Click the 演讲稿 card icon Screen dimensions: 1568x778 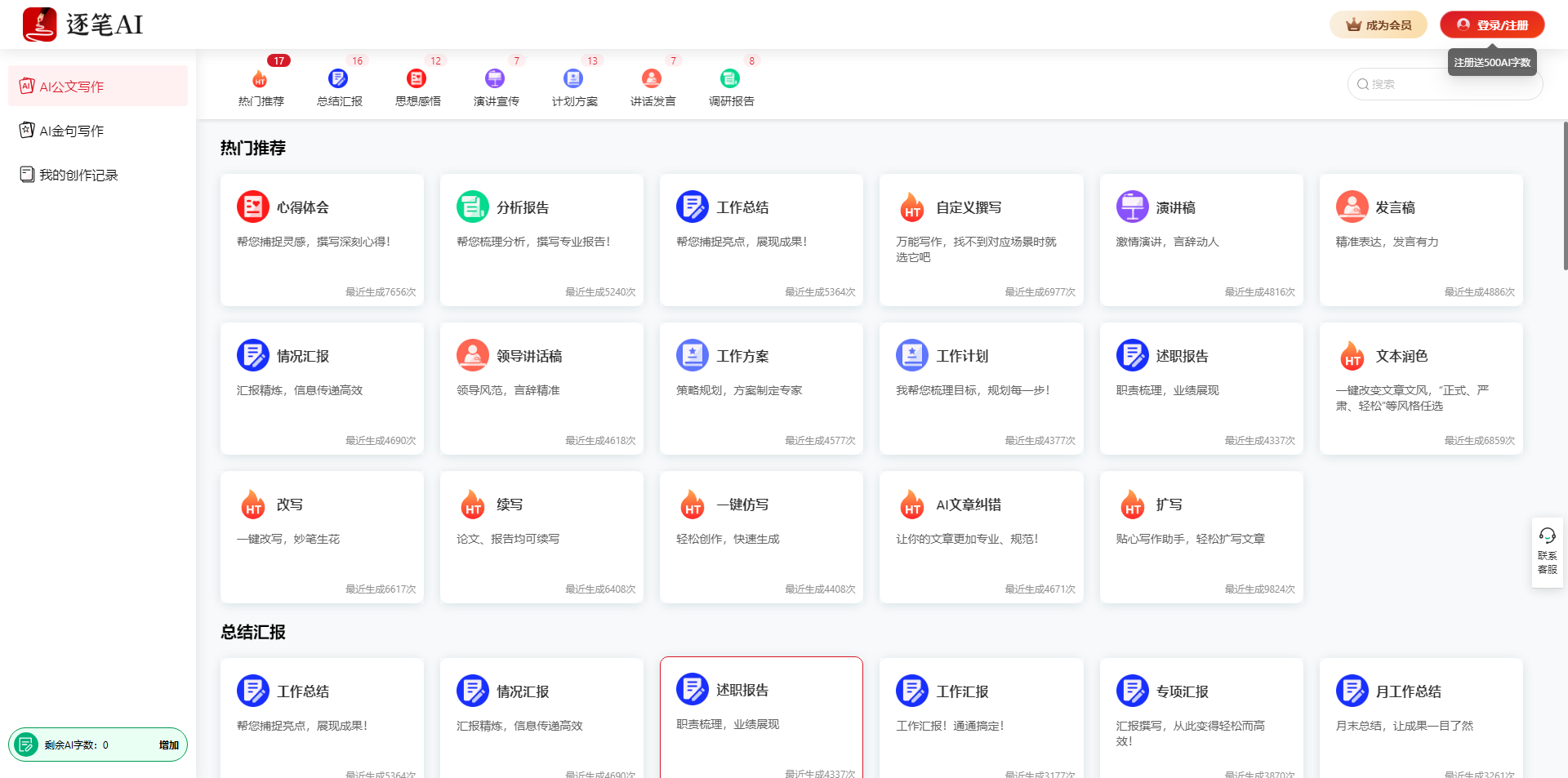1133,207
